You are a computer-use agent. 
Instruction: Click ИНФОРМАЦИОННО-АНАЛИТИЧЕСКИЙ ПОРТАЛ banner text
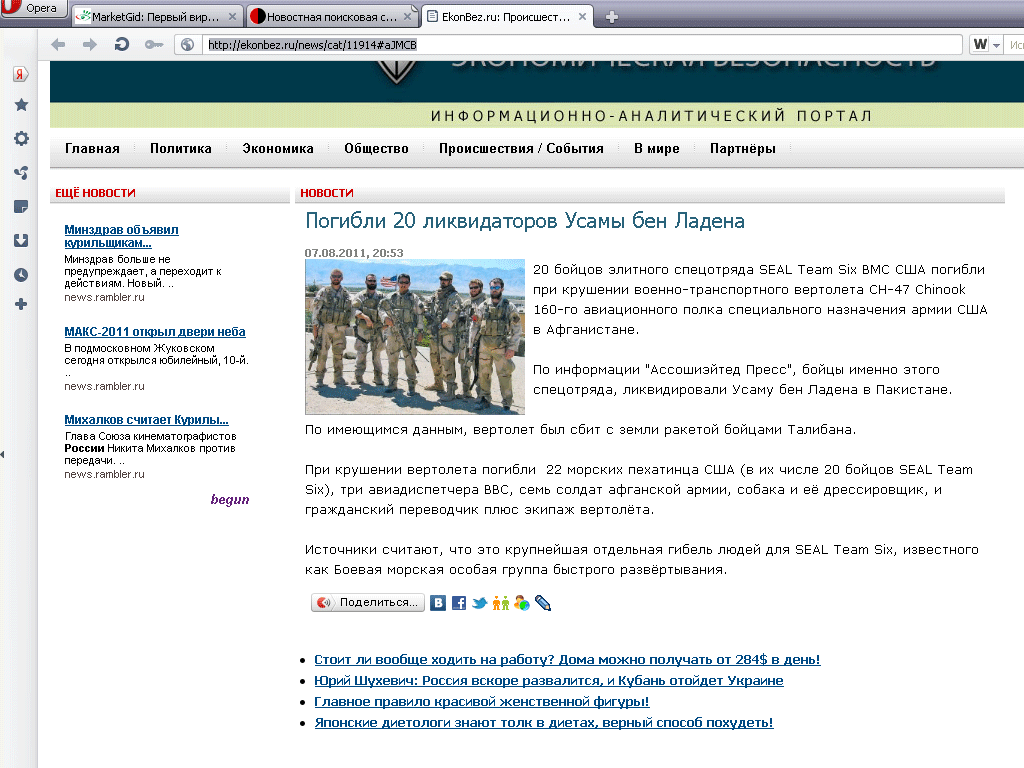pyautogui.click(x=651, y=116)
